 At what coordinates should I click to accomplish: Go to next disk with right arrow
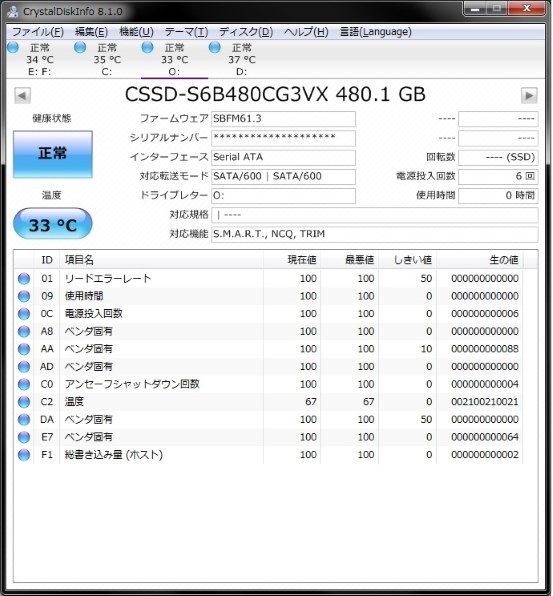(x=529, y=95)
